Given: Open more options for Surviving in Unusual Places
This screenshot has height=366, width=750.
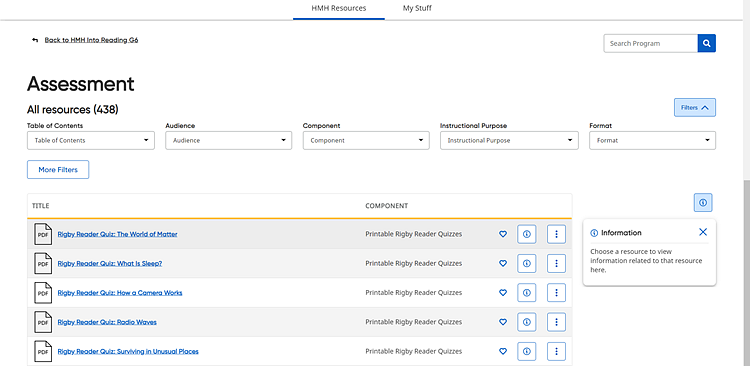Looking at the screenshot, I should coord(556,351).
